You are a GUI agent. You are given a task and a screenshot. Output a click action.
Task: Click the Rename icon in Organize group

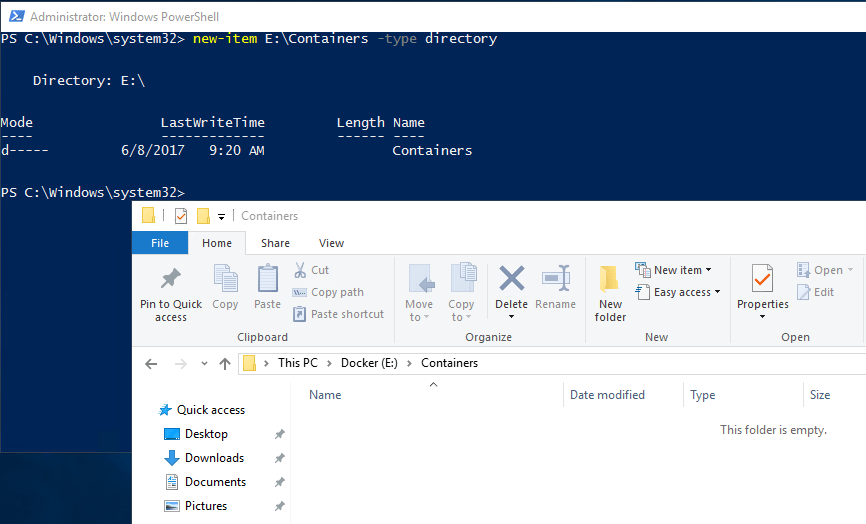(x=555, y=279)
